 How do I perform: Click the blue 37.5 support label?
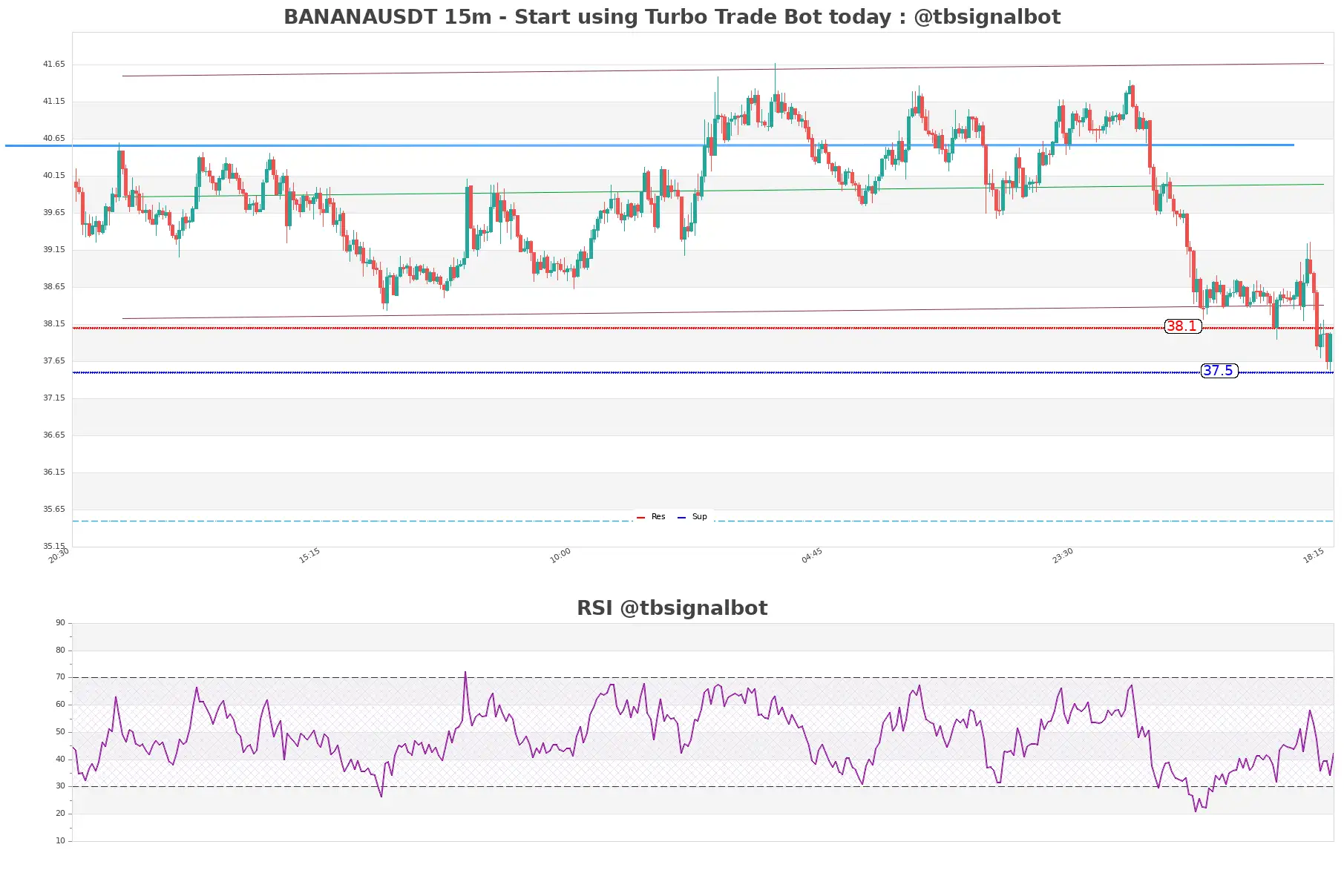point(1219,371)
